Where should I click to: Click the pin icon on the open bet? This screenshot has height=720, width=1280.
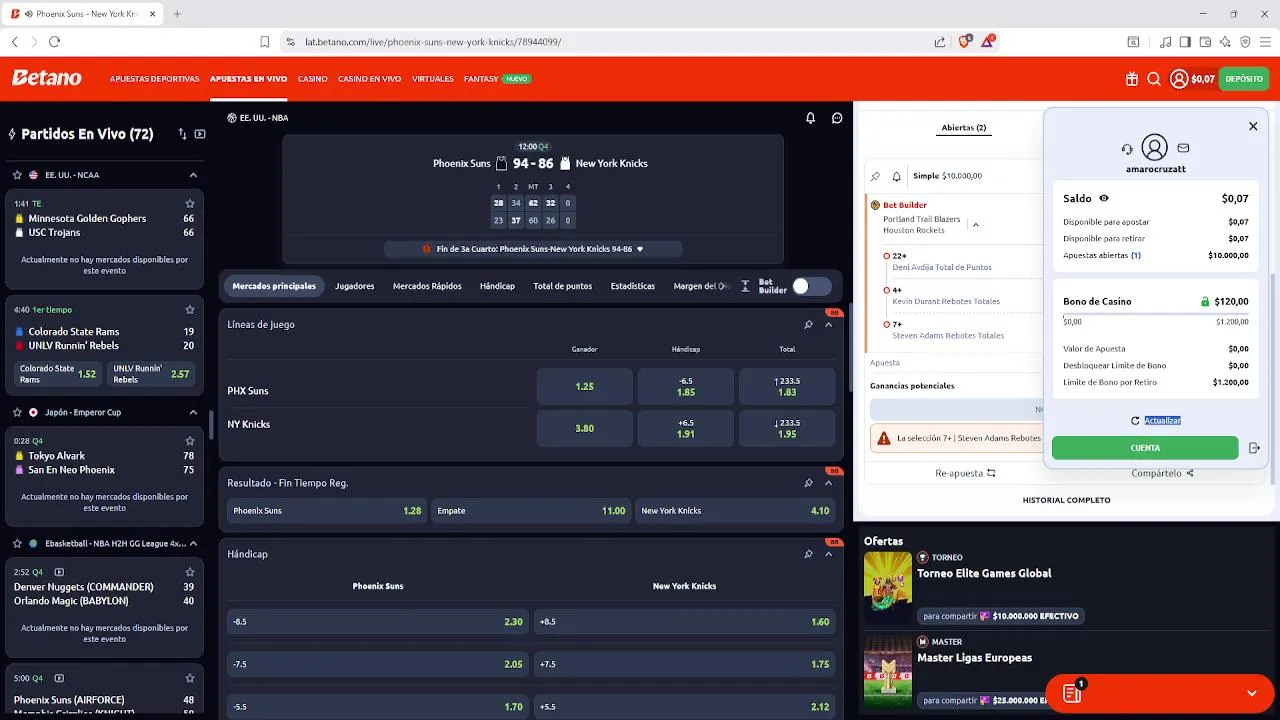coord(875,176)
